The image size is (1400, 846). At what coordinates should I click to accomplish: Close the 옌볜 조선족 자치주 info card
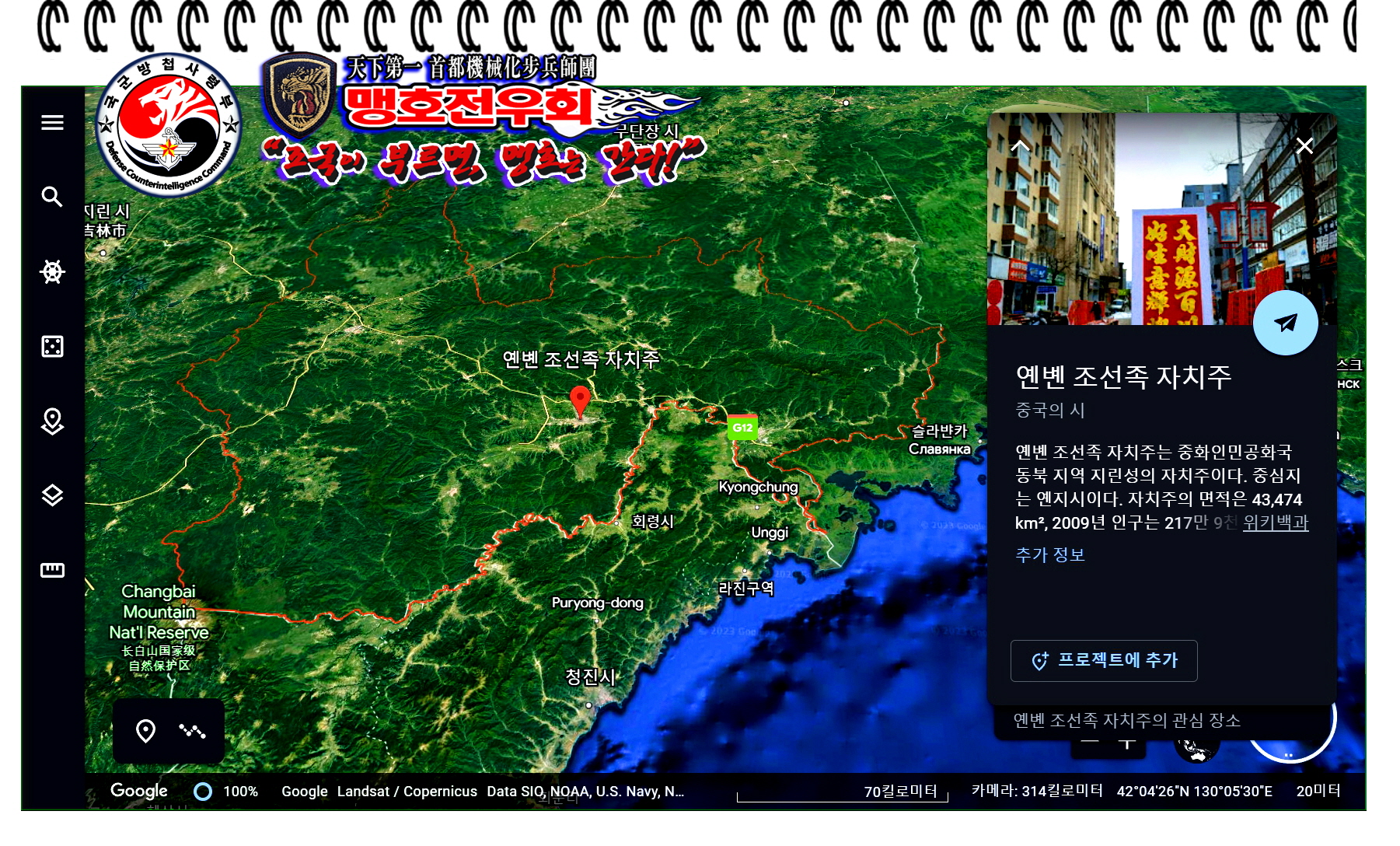1304,145
